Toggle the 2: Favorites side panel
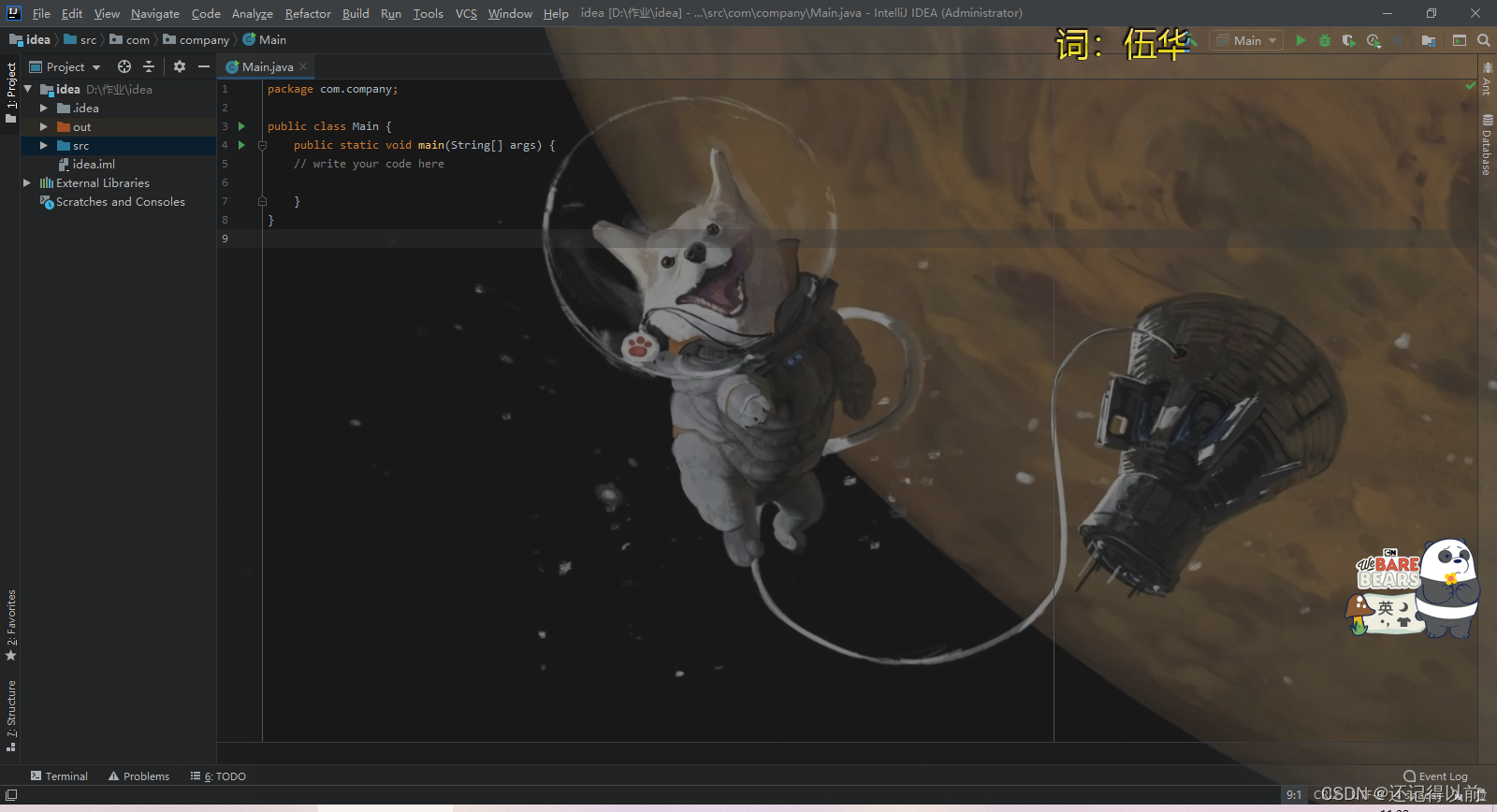Screen dimensions: 1497x812 [x=11, y=625]
